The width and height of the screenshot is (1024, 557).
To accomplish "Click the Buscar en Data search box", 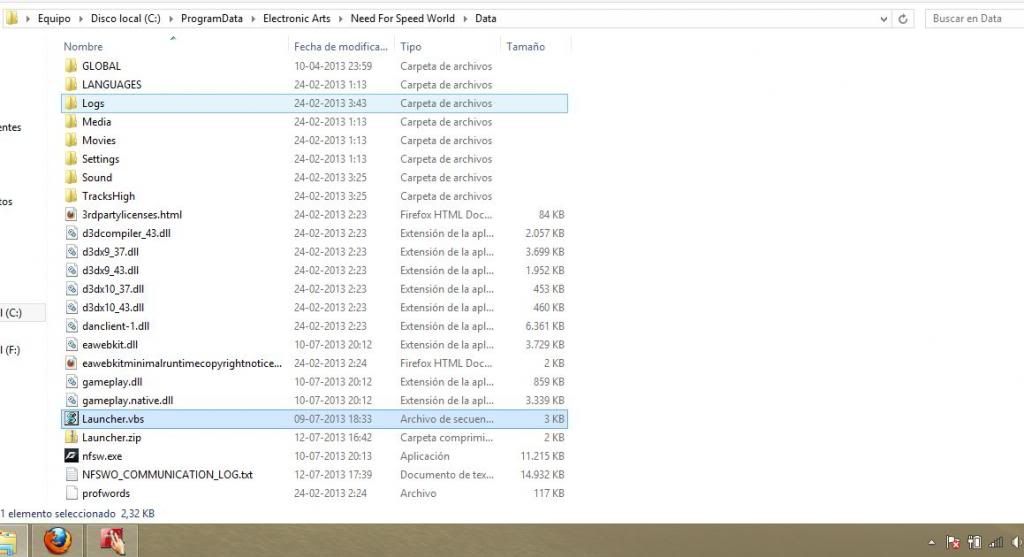I will (x=974, y=19).
